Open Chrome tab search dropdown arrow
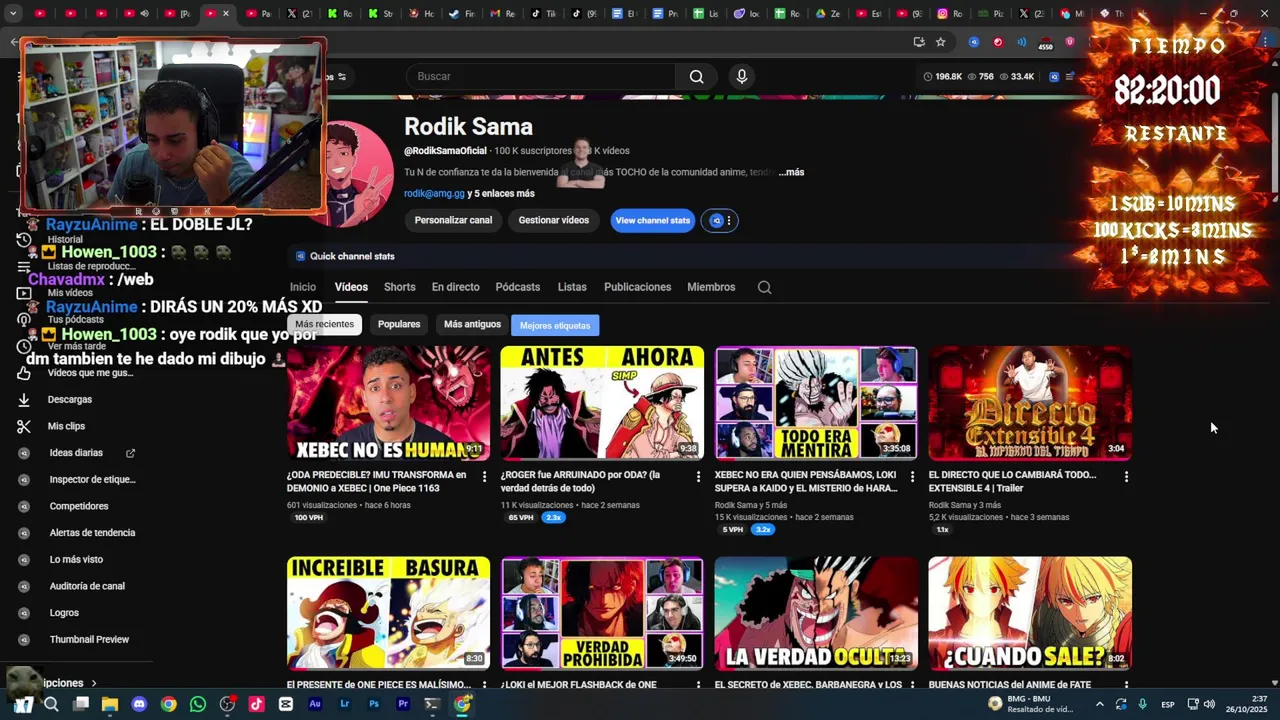The image size is (1280, 720). click(x=13, y=14)
